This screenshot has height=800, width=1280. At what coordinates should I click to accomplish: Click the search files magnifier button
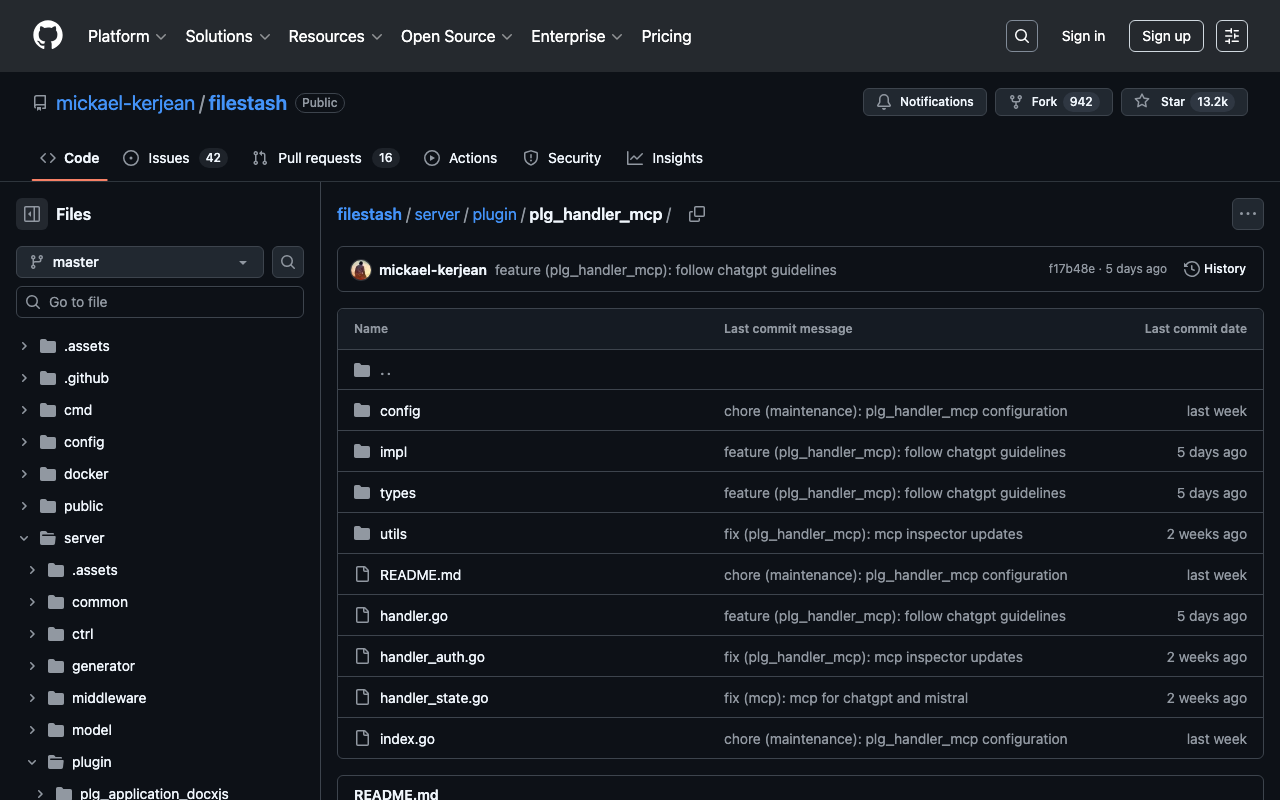coord(288,262)
